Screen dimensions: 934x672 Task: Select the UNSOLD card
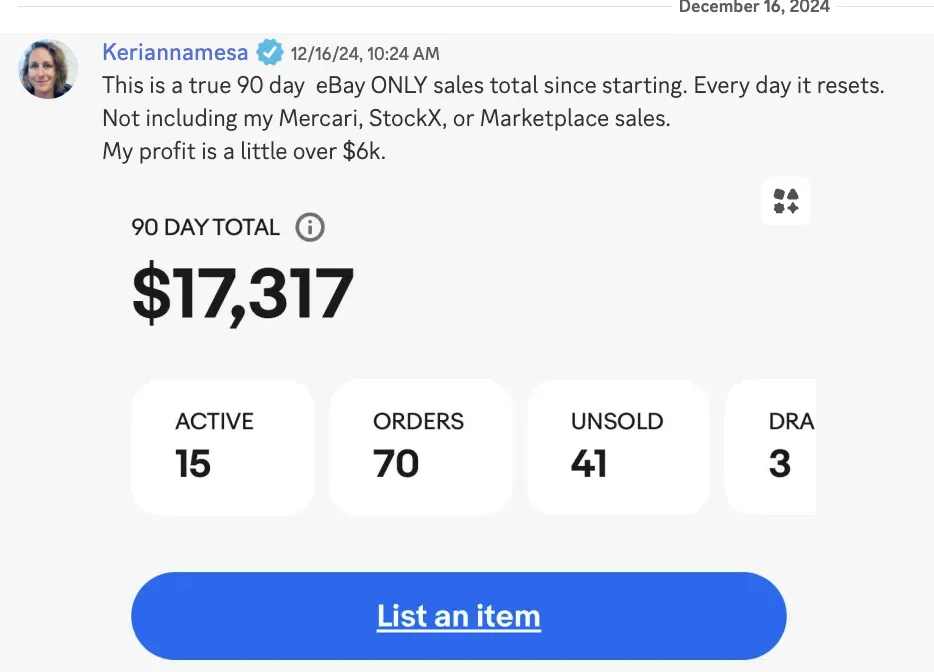coord(618,447)
